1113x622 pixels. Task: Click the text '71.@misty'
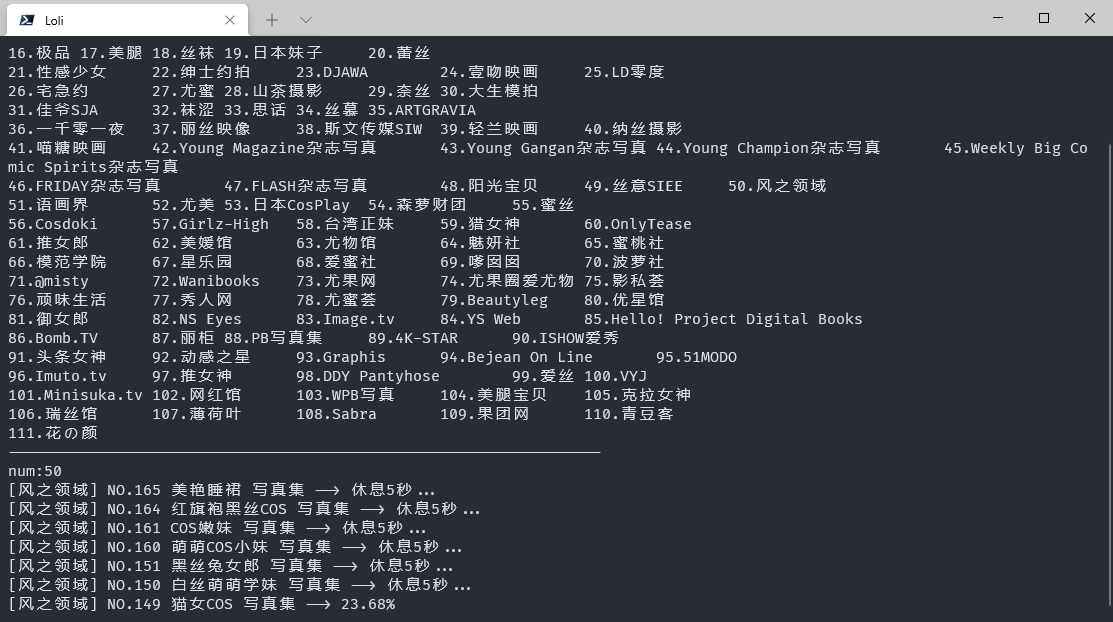(48, 281)
